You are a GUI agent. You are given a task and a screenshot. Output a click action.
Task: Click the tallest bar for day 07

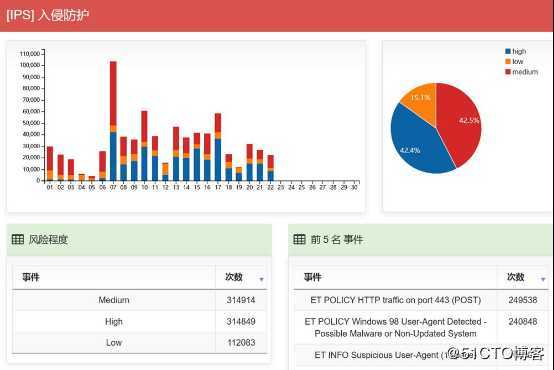113,121
